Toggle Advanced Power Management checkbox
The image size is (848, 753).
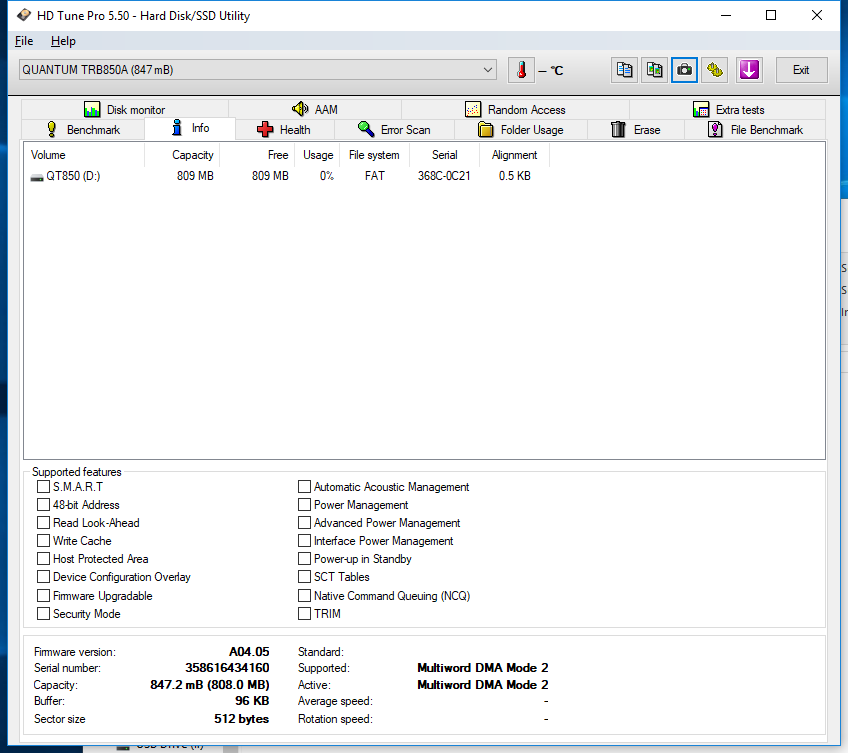304,522
